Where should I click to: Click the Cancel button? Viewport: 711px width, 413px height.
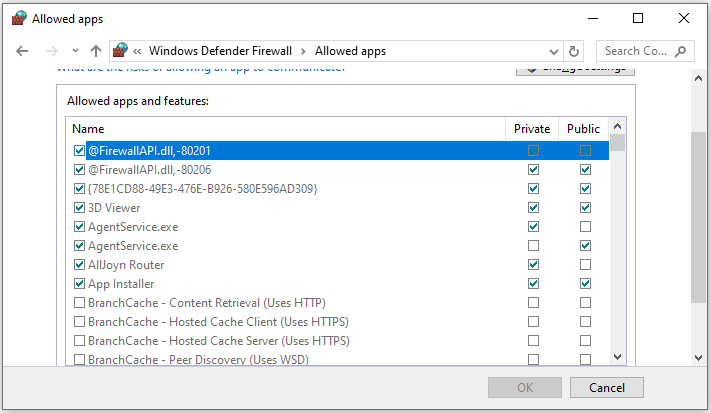(607, 388)
